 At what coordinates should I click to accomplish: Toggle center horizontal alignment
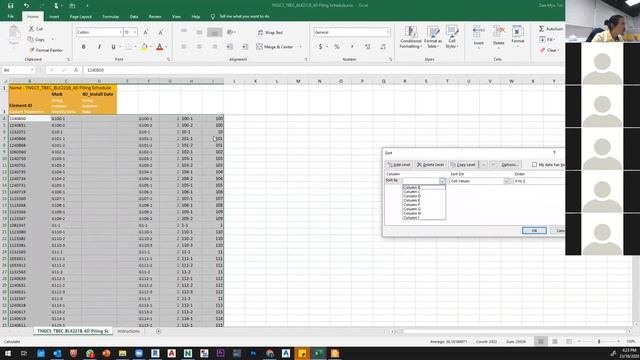[199, 47]
